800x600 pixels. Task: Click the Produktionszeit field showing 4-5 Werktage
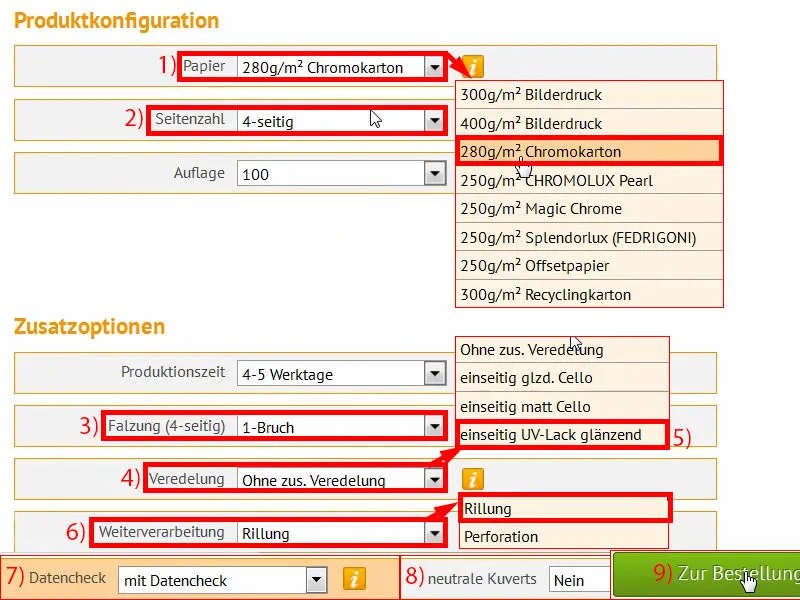(x=341, y=373)
